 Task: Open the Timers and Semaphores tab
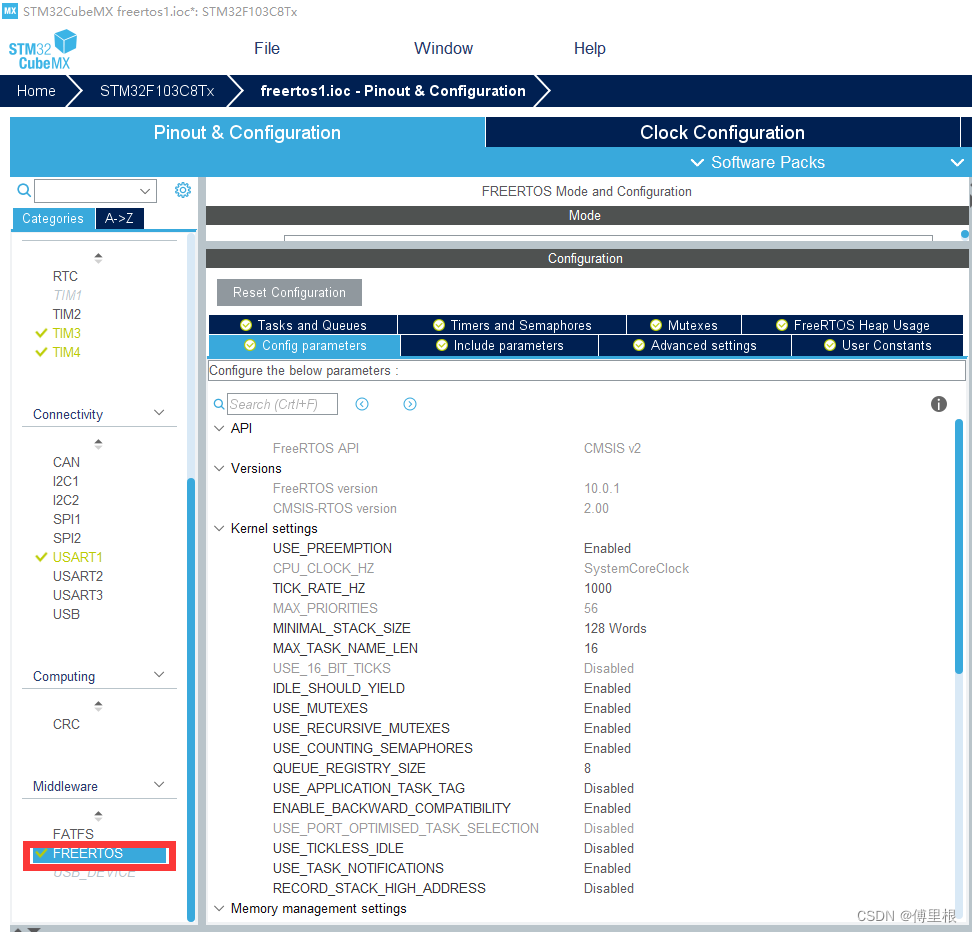[x=512, y=325]
